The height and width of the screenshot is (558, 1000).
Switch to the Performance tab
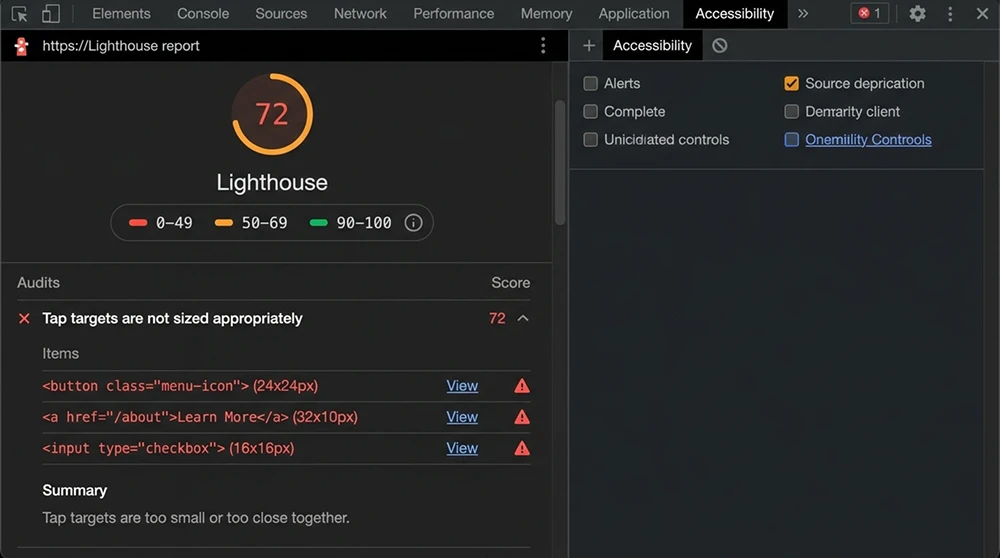pos(453,13)
